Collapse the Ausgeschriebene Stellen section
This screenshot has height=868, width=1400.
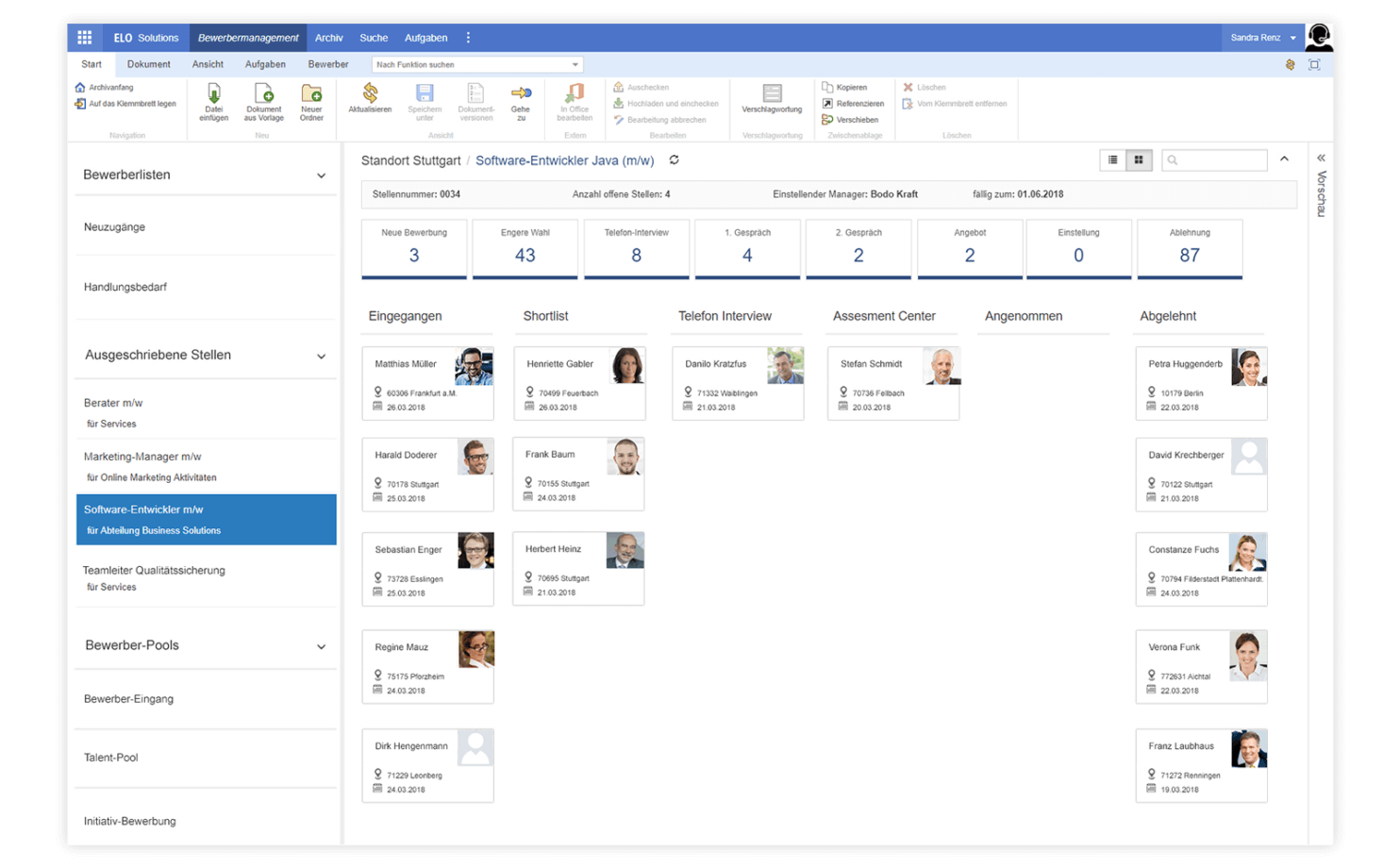321,357
